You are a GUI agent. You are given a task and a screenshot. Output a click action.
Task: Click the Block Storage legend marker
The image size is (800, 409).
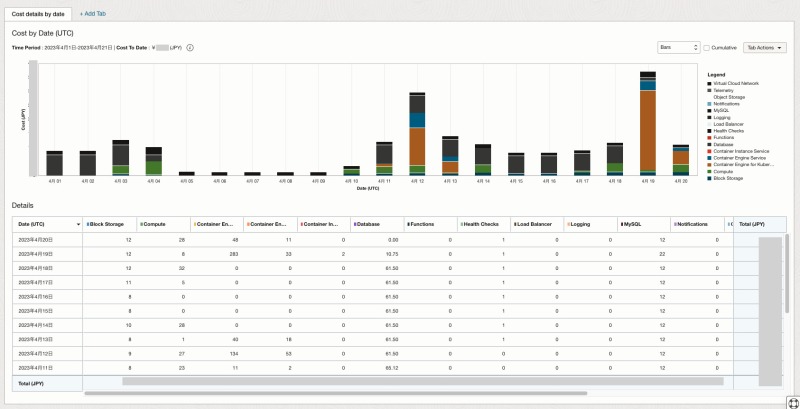pyautogui.click(x=710, y=177)
